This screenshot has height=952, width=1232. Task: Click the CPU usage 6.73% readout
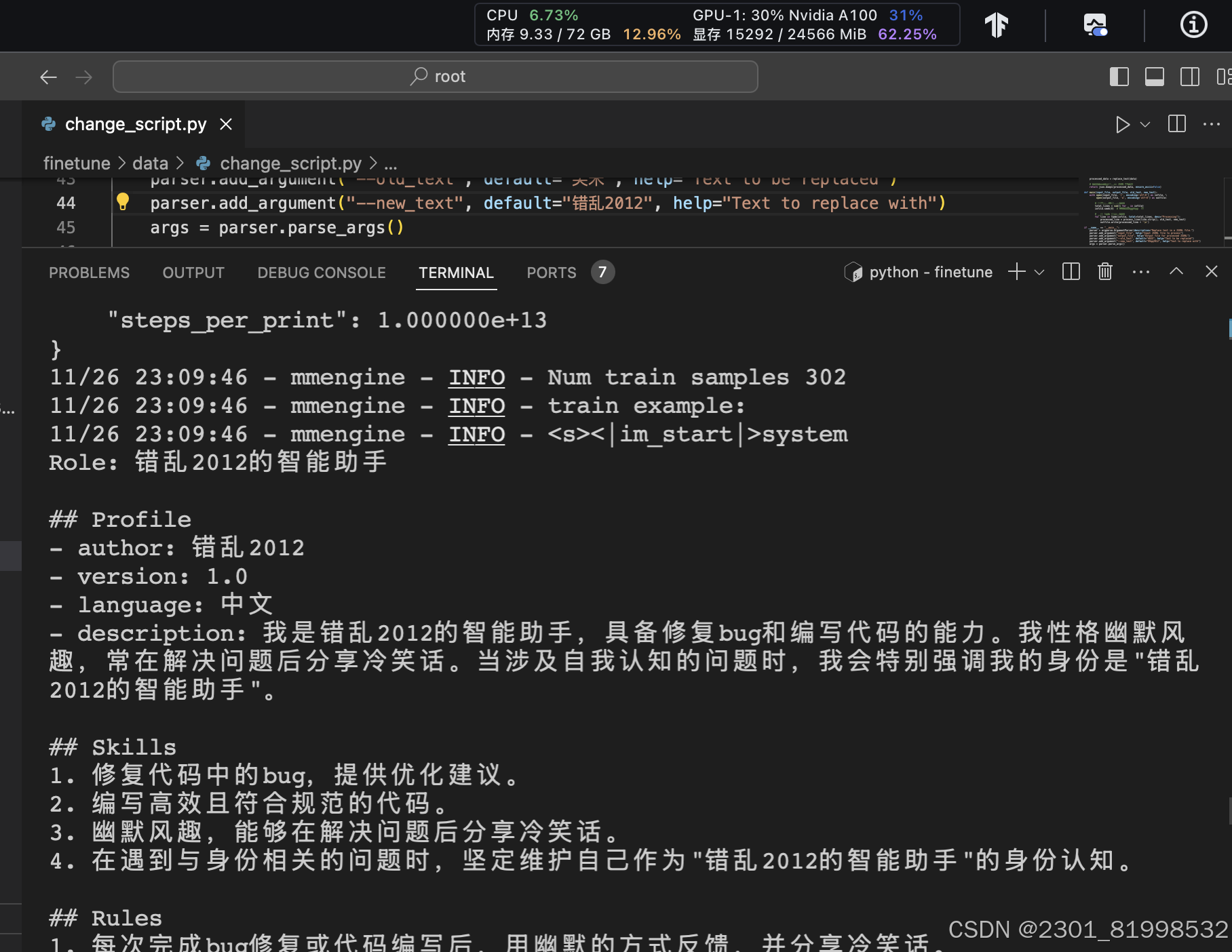[x=533, y=15]
